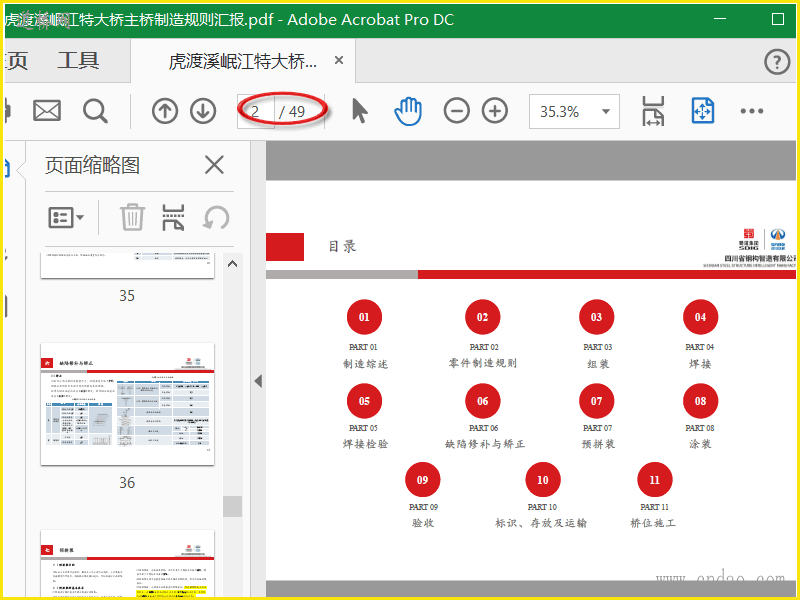The image size is (800, 600).
Task: Zoom in with the plus button
Action: click(x=495, y=111)
